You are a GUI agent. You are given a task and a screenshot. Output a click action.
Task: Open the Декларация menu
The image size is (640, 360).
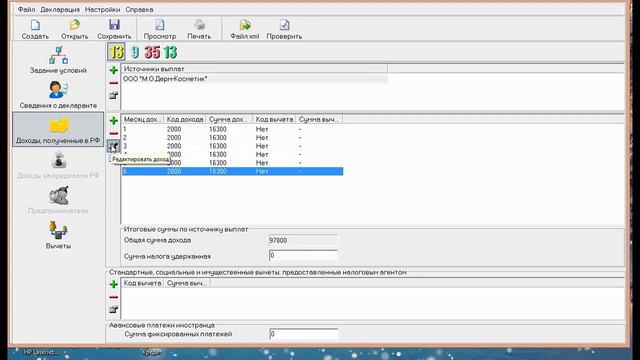click(60, 9)
